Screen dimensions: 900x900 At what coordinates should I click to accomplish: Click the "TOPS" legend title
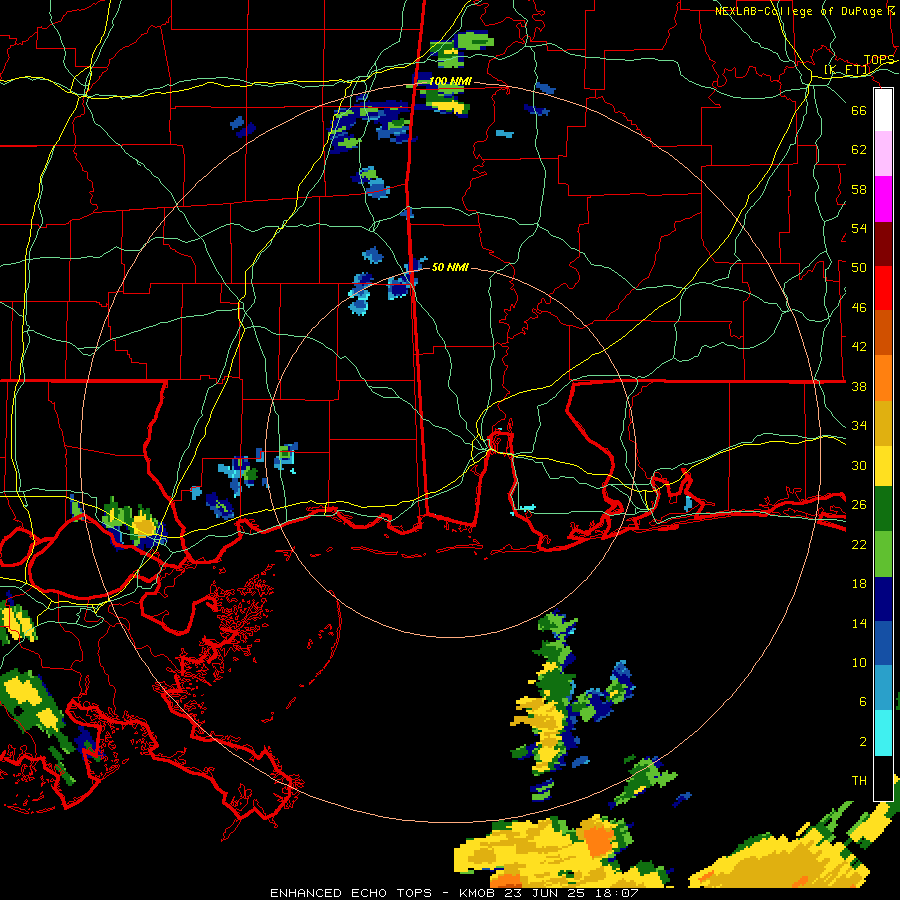coord(879,60)
